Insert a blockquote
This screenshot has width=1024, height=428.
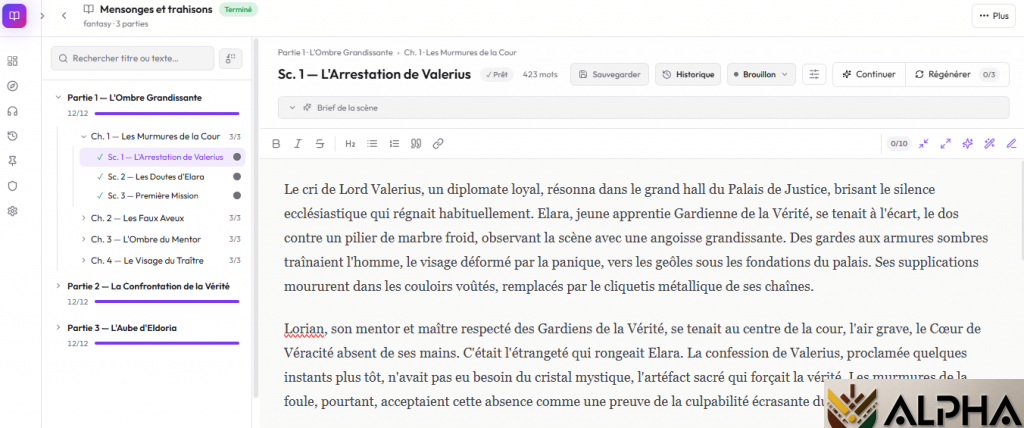(x=416, y=144)
